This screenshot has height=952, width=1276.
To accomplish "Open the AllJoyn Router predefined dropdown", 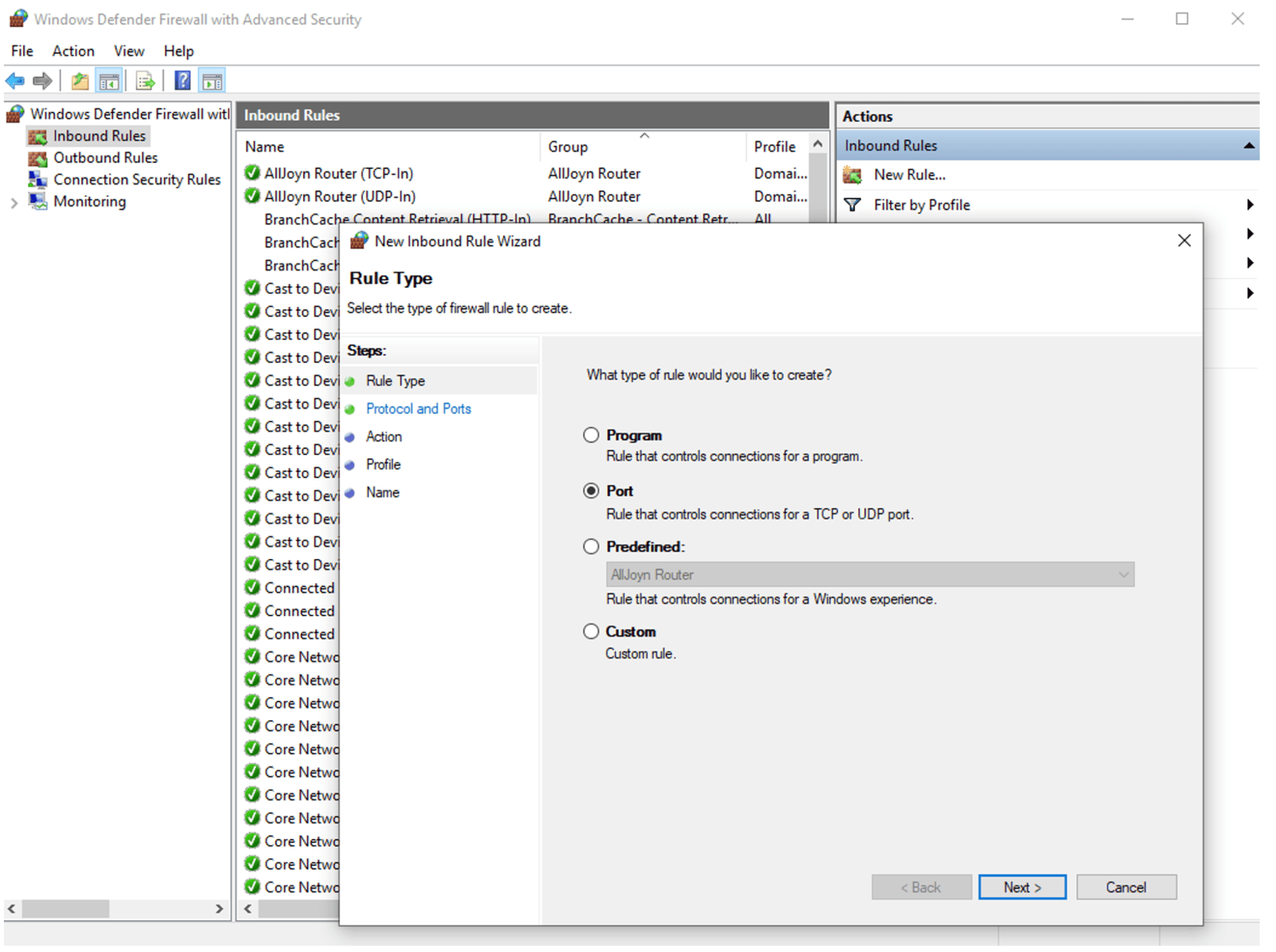I will pos(870,575).
